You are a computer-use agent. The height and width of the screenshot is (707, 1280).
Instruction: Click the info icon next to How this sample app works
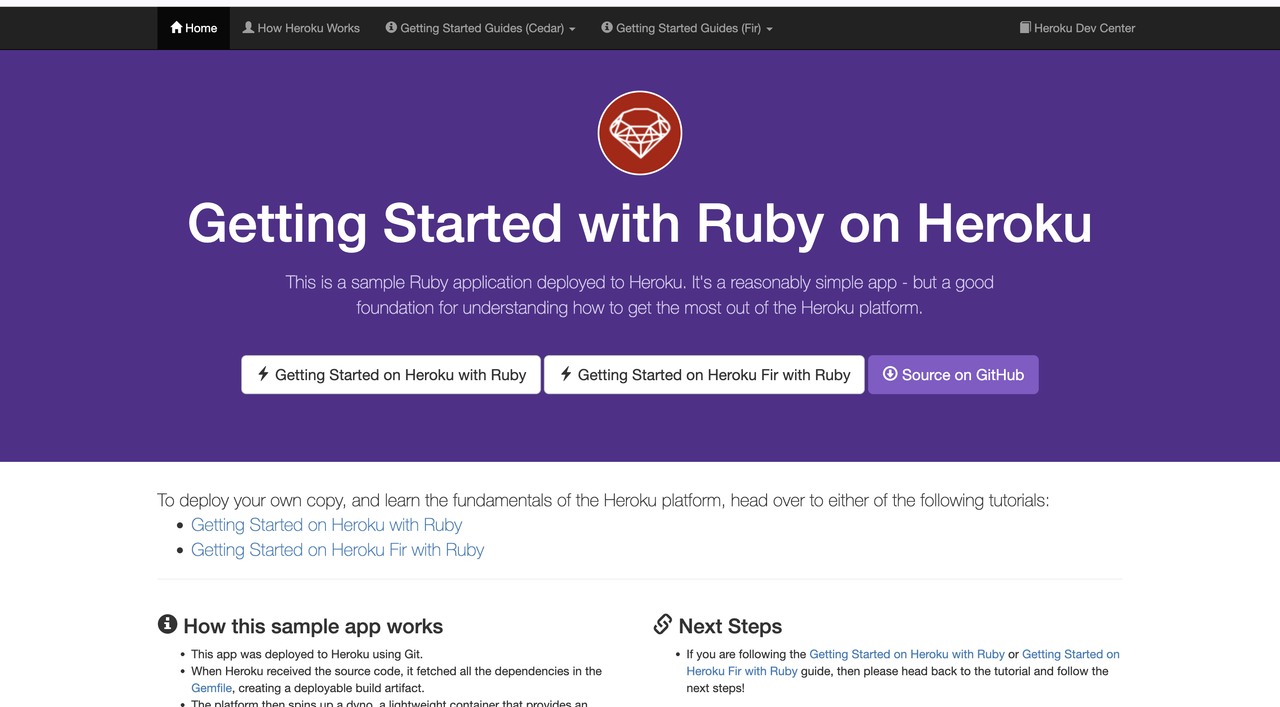168,625
